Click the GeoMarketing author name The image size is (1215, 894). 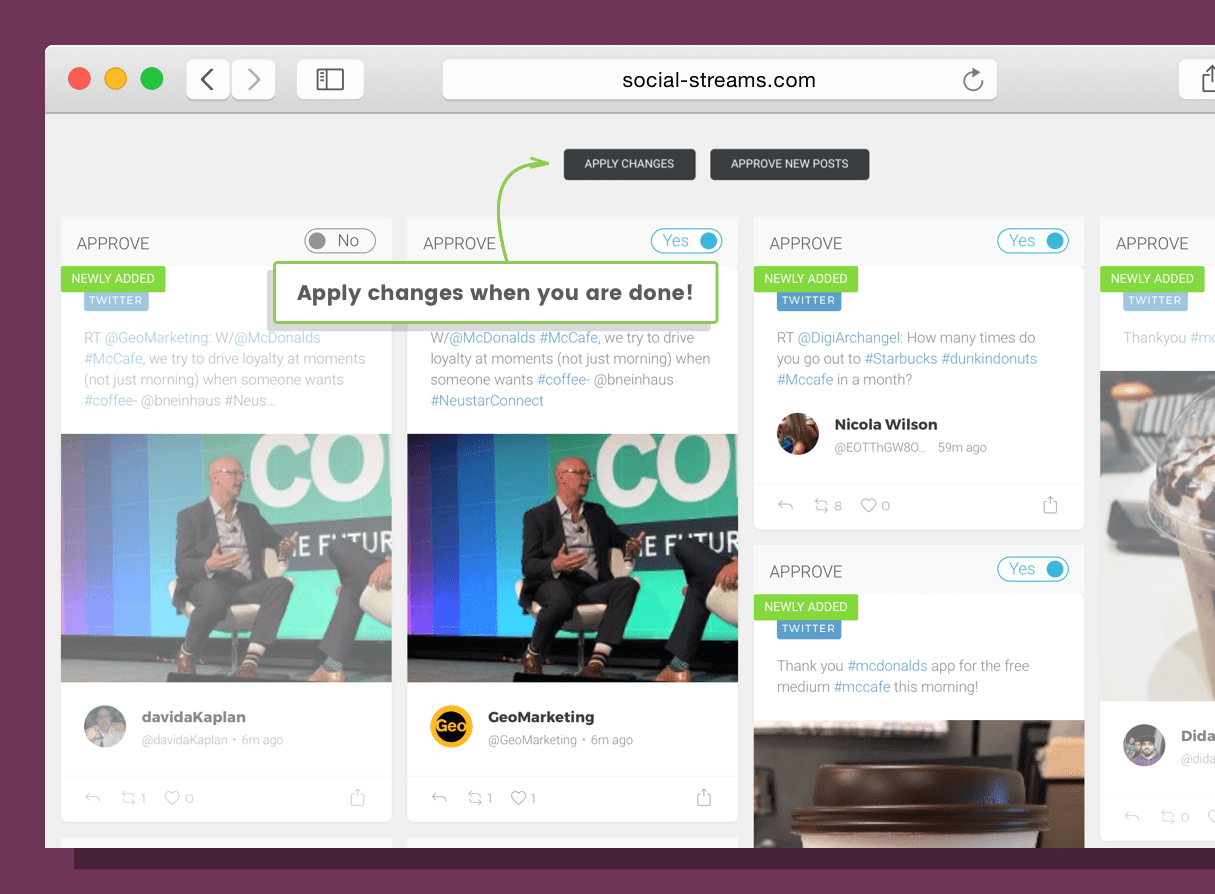541,717
